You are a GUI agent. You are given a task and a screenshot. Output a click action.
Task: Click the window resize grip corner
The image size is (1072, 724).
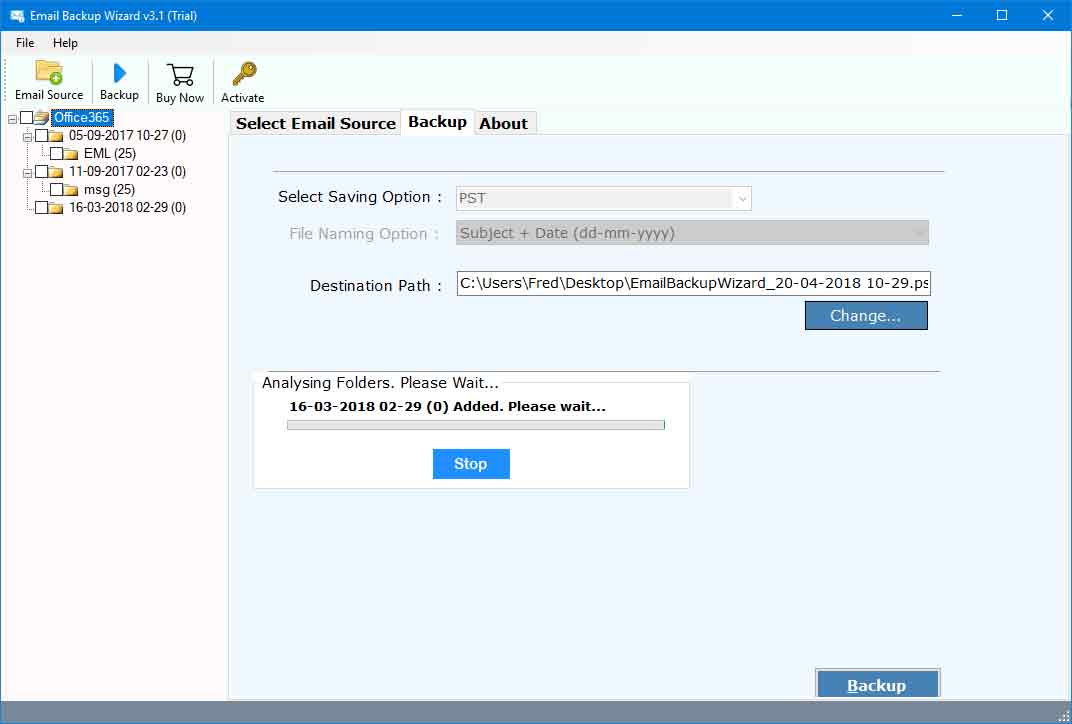1063,715
